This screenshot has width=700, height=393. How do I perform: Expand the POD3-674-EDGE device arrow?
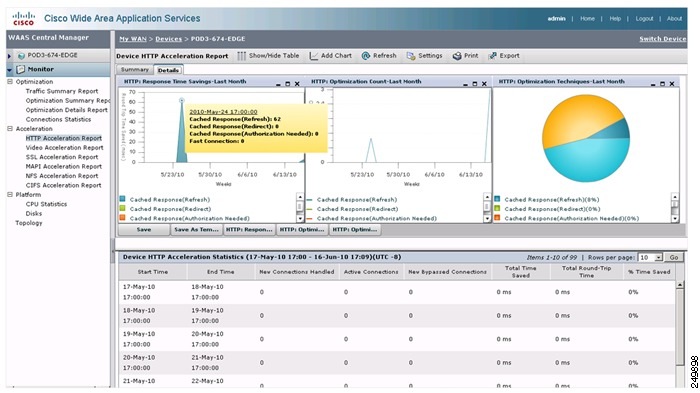[9, 56]
